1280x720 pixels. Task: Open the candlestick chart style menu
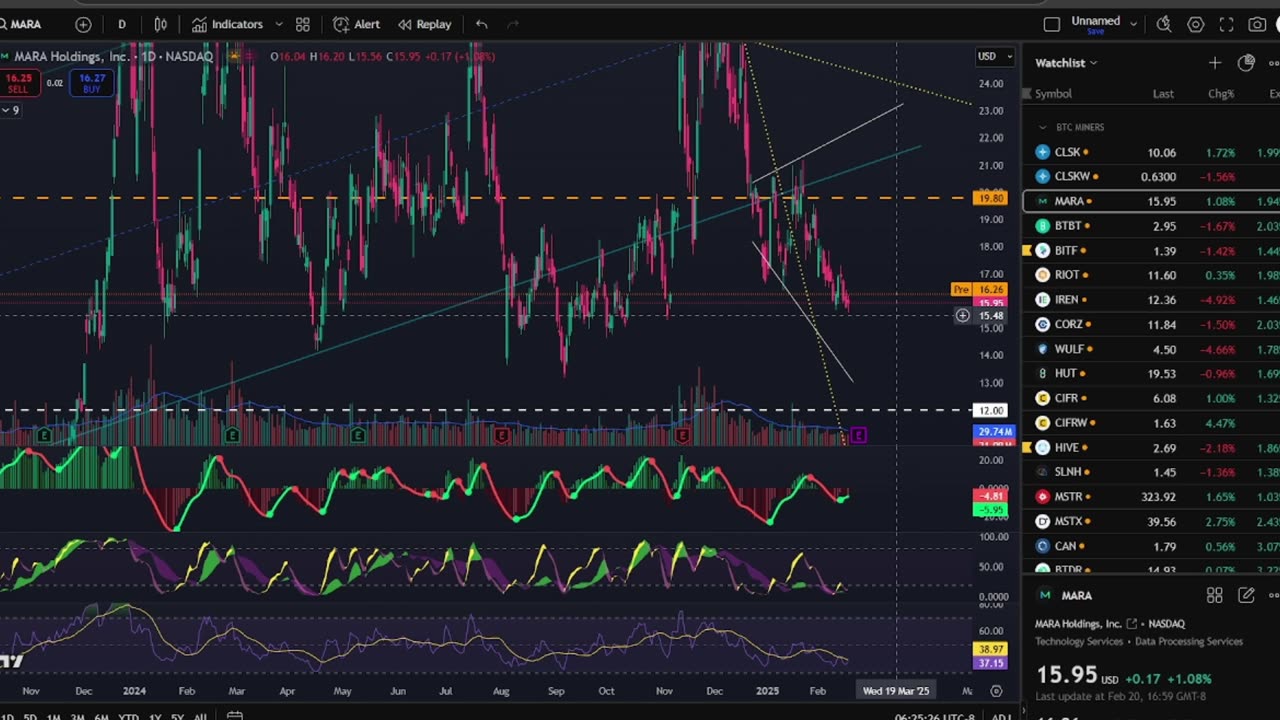click(160, 24)
